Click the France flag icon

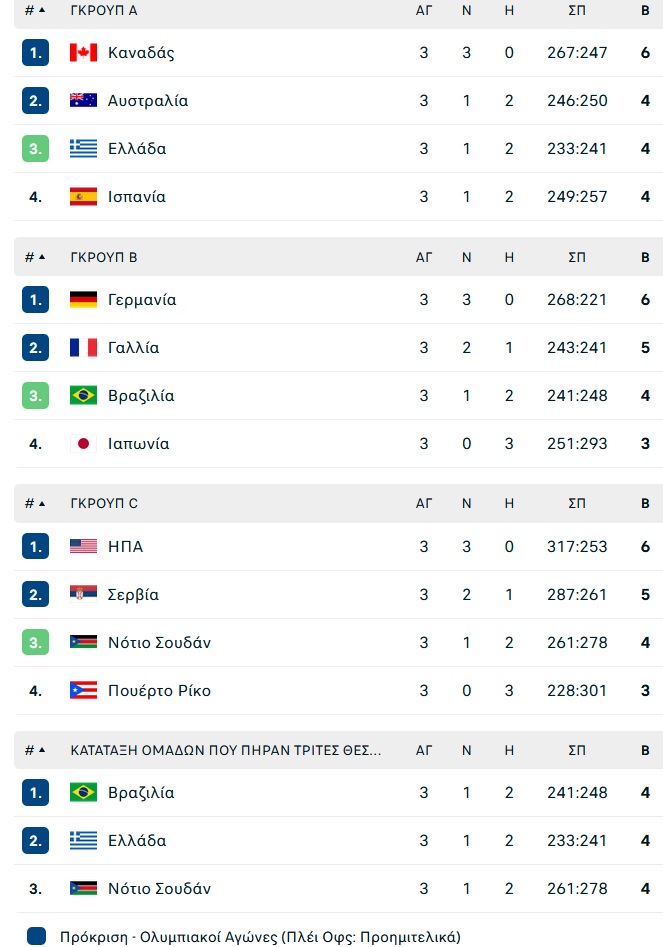coord(83,347)
